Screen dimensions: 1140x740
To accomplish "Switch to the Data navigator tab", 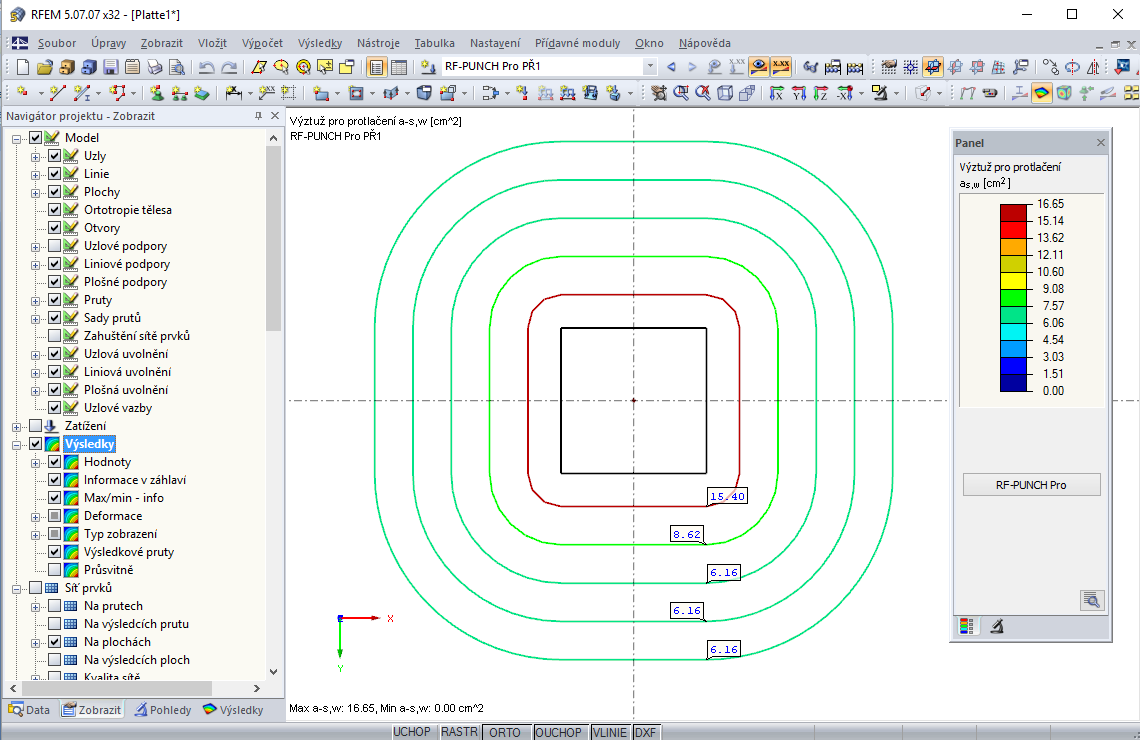I will (x=30, y=709).
